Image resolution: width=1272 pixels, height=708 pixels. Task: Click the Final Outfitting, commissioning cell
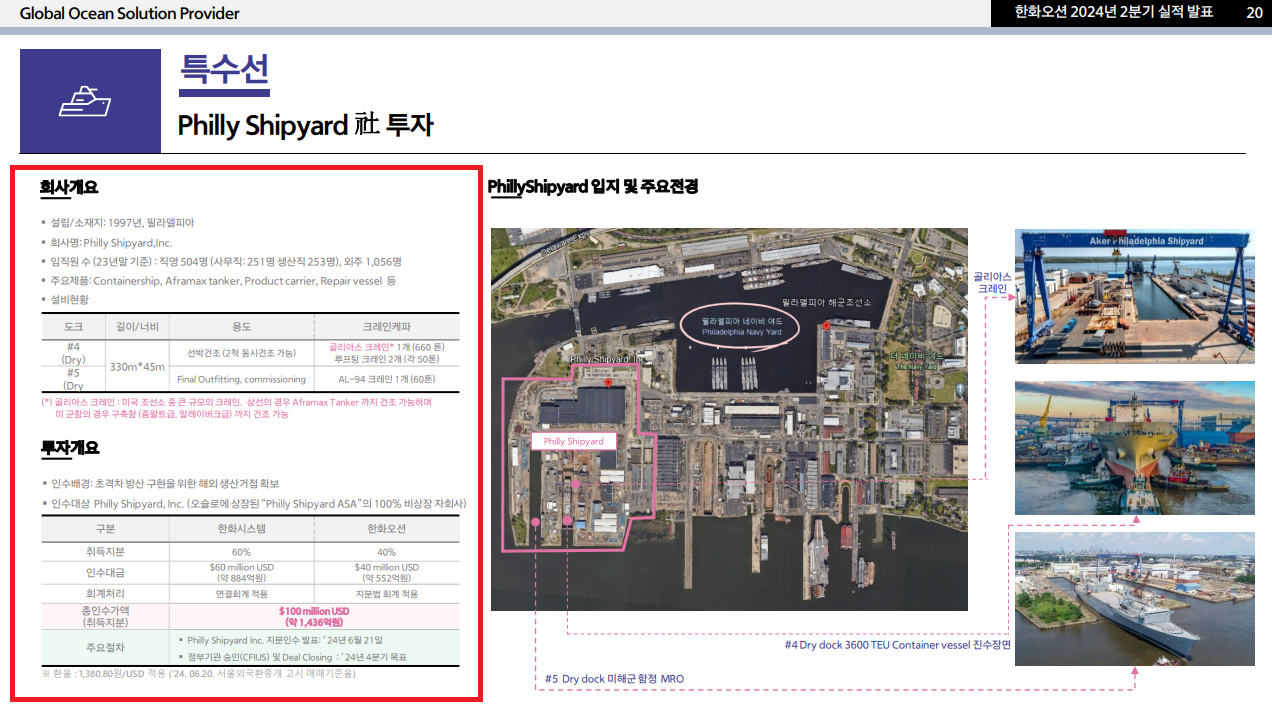[x=242, y=379]
